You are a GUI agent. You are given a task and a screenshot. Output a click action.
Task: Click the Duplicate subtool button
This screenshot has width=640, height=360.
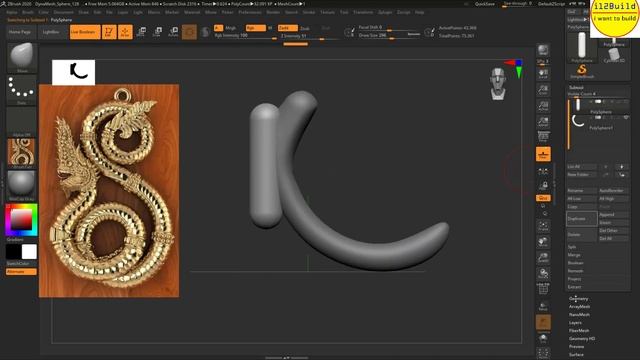[582, 219]
